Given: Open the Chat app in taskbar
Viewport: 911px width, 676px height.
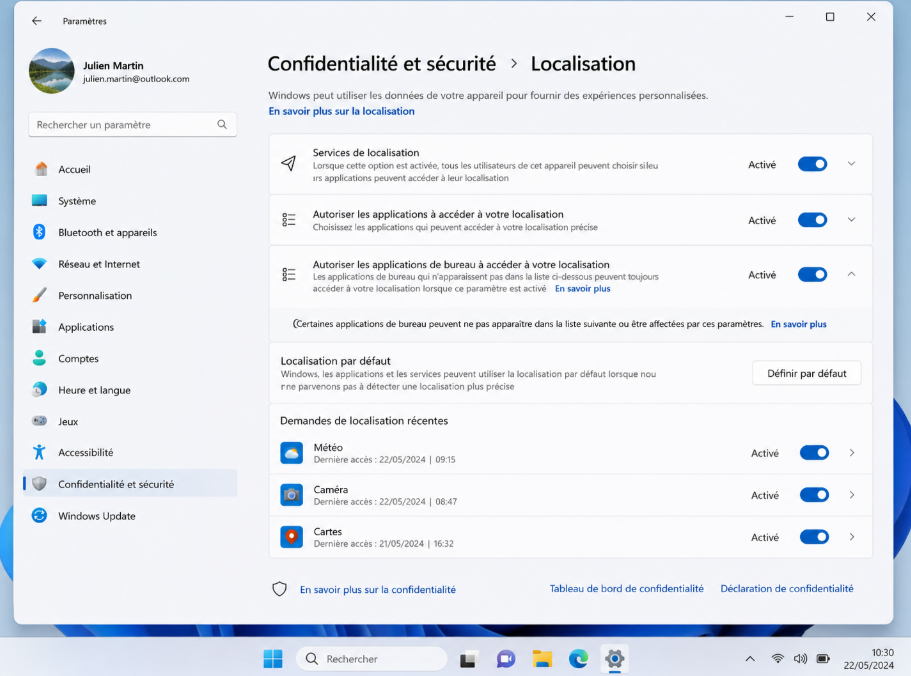Looking at the screenshot, I should point(505,659).
